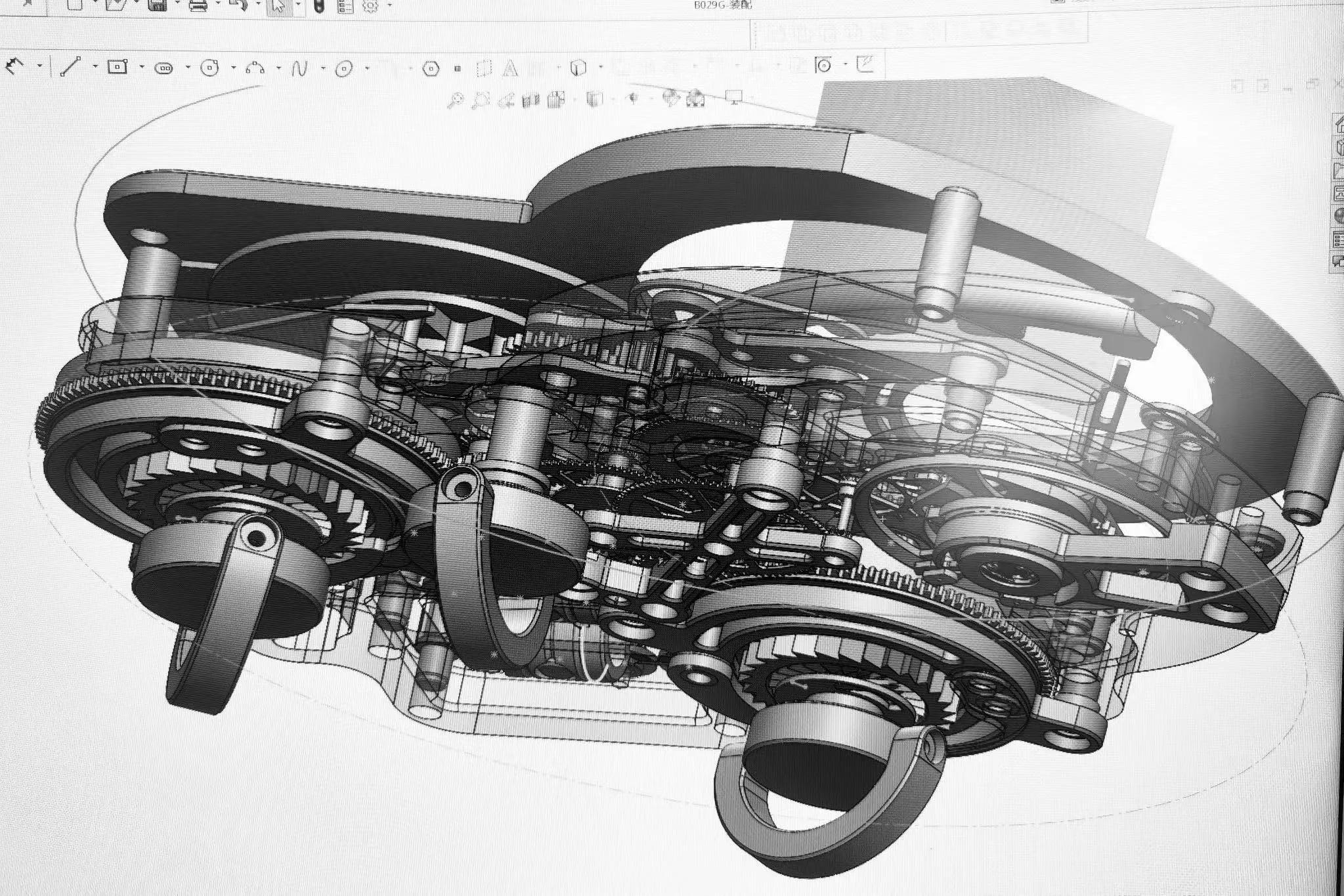Select the Spline sketch tool
Viewport: 1344px width, 896px height.
[x=299, y=68]
